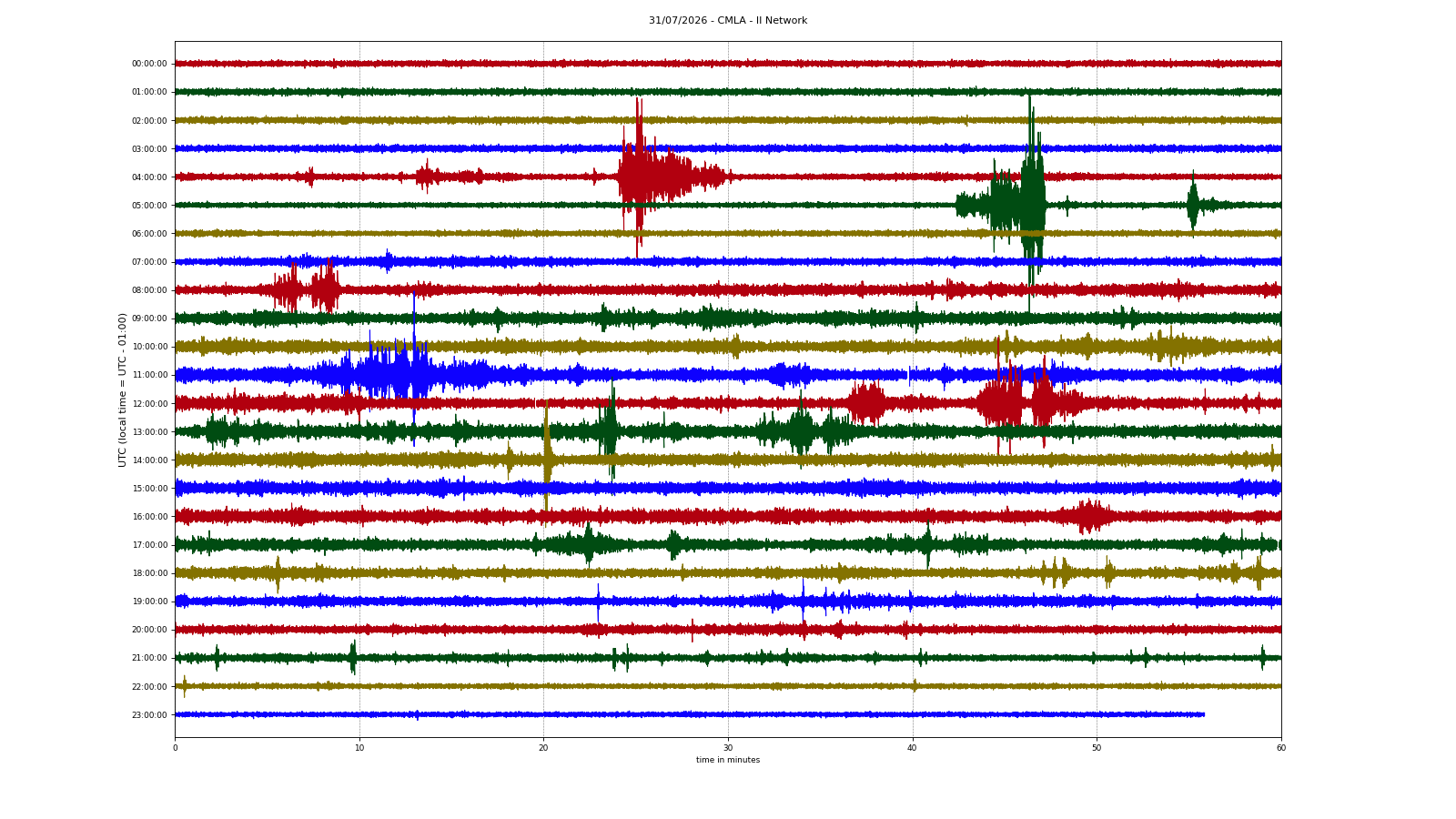Select the 19:00:00 trace time label
This screenshot has height=819, width=1456.
coord(149,601)
